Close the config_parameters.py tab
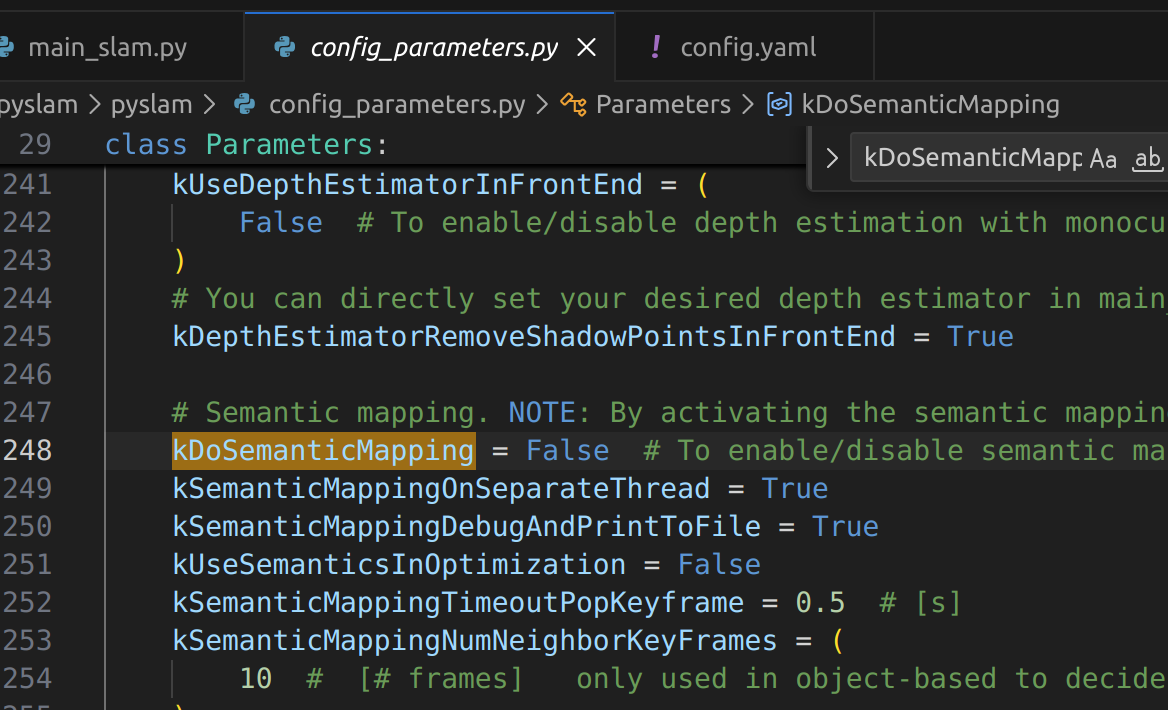Image resolution: width=1168 pixels, height=710 pixels. click(587, 48)
